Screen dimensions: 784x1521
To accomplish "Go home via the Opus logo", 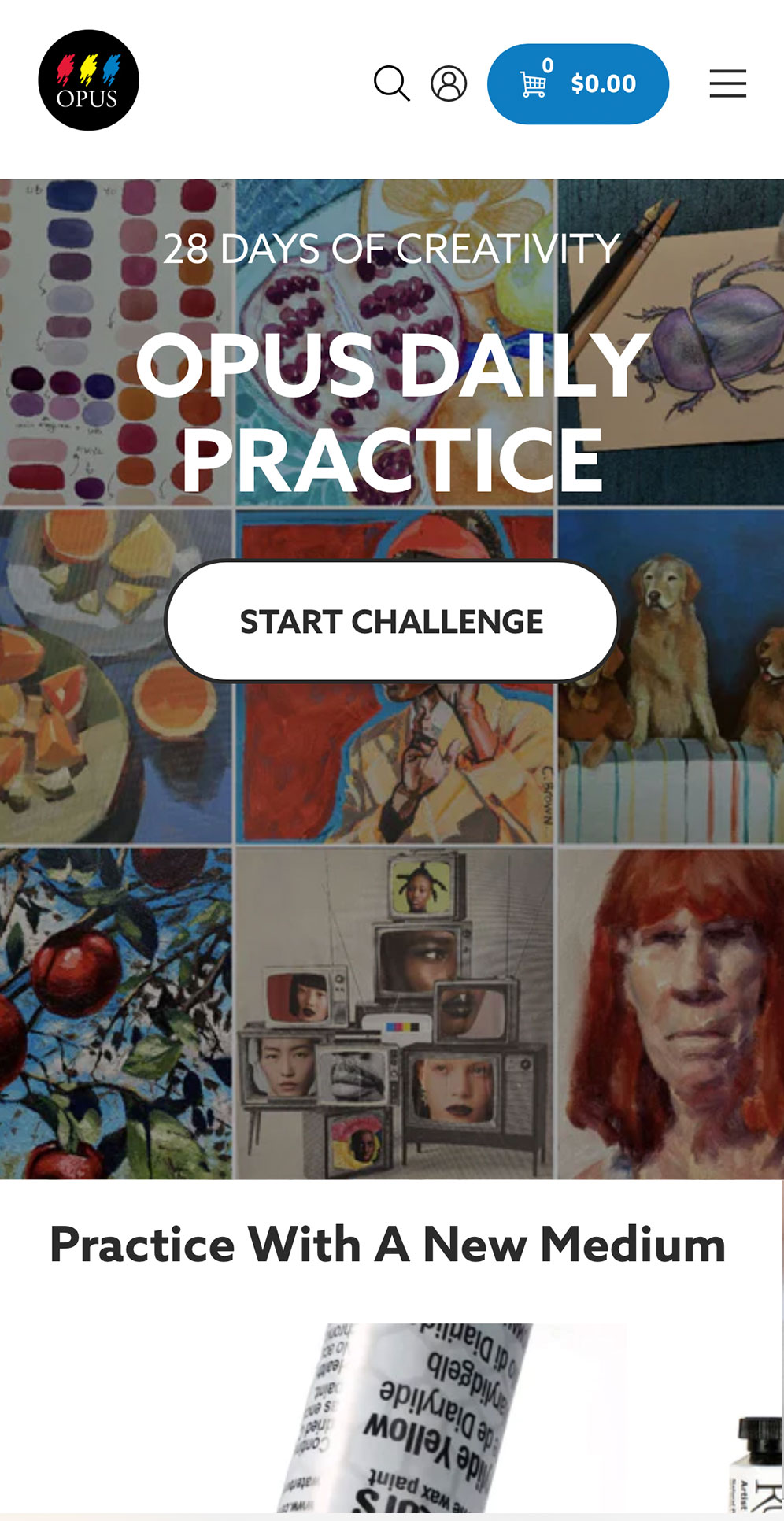I will click(x=88, y=80).
